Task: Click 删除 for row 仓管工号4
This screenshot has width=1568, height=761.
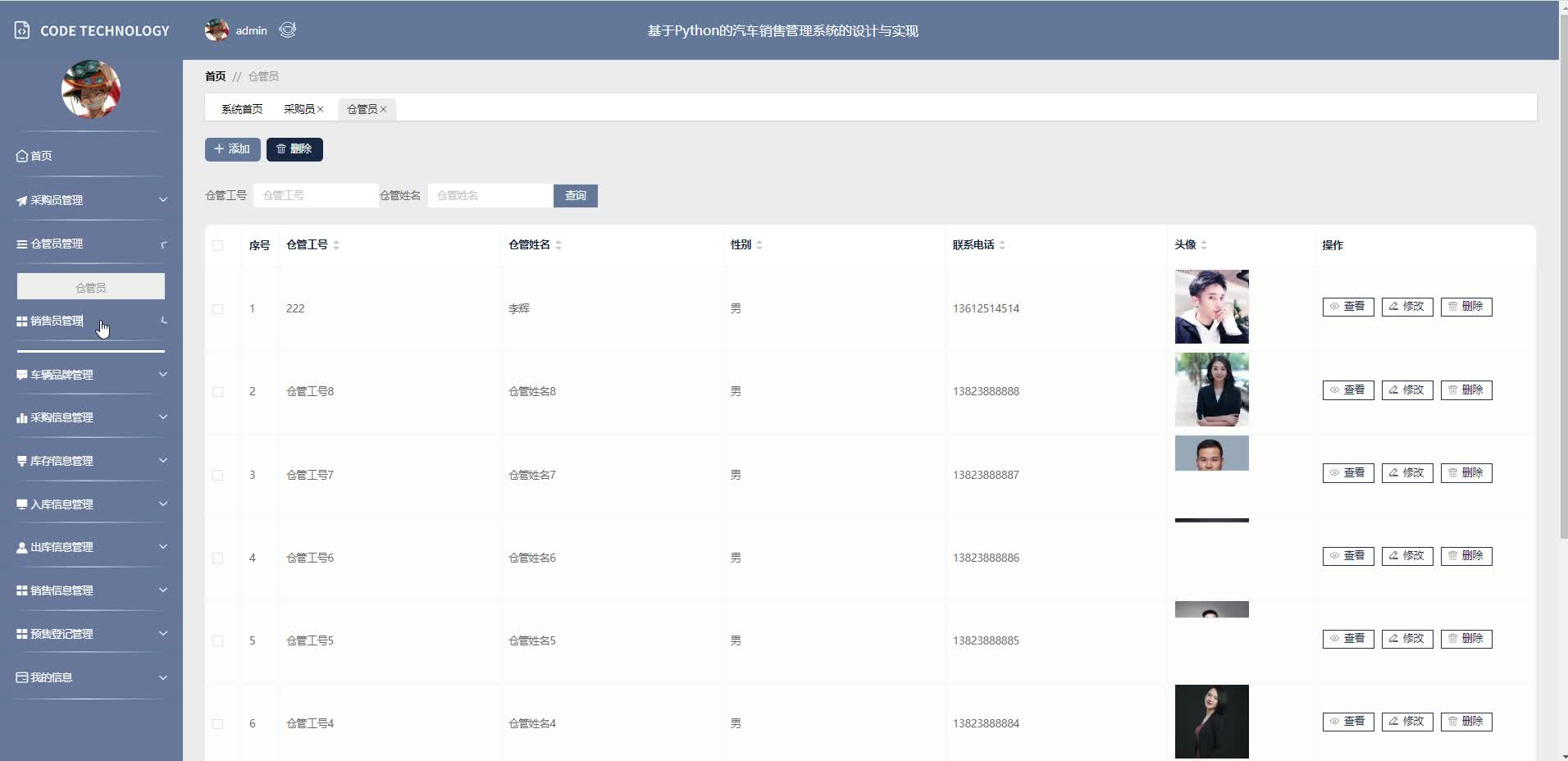Action: point(1466,722)
